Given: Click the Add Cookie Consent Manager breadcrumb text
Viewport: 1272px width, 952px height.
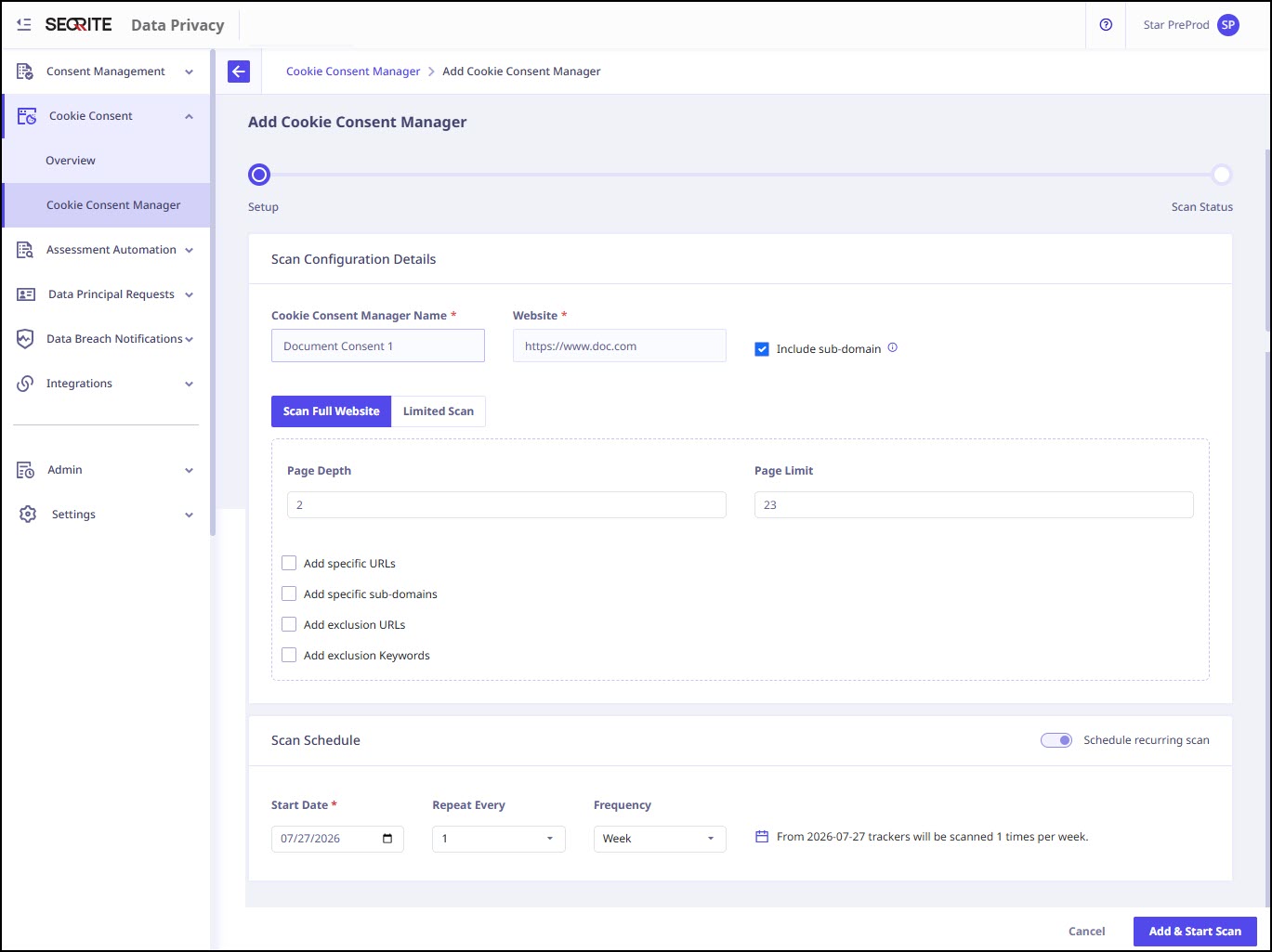Looking at the screenshot, I should click(x=521, y=72).
